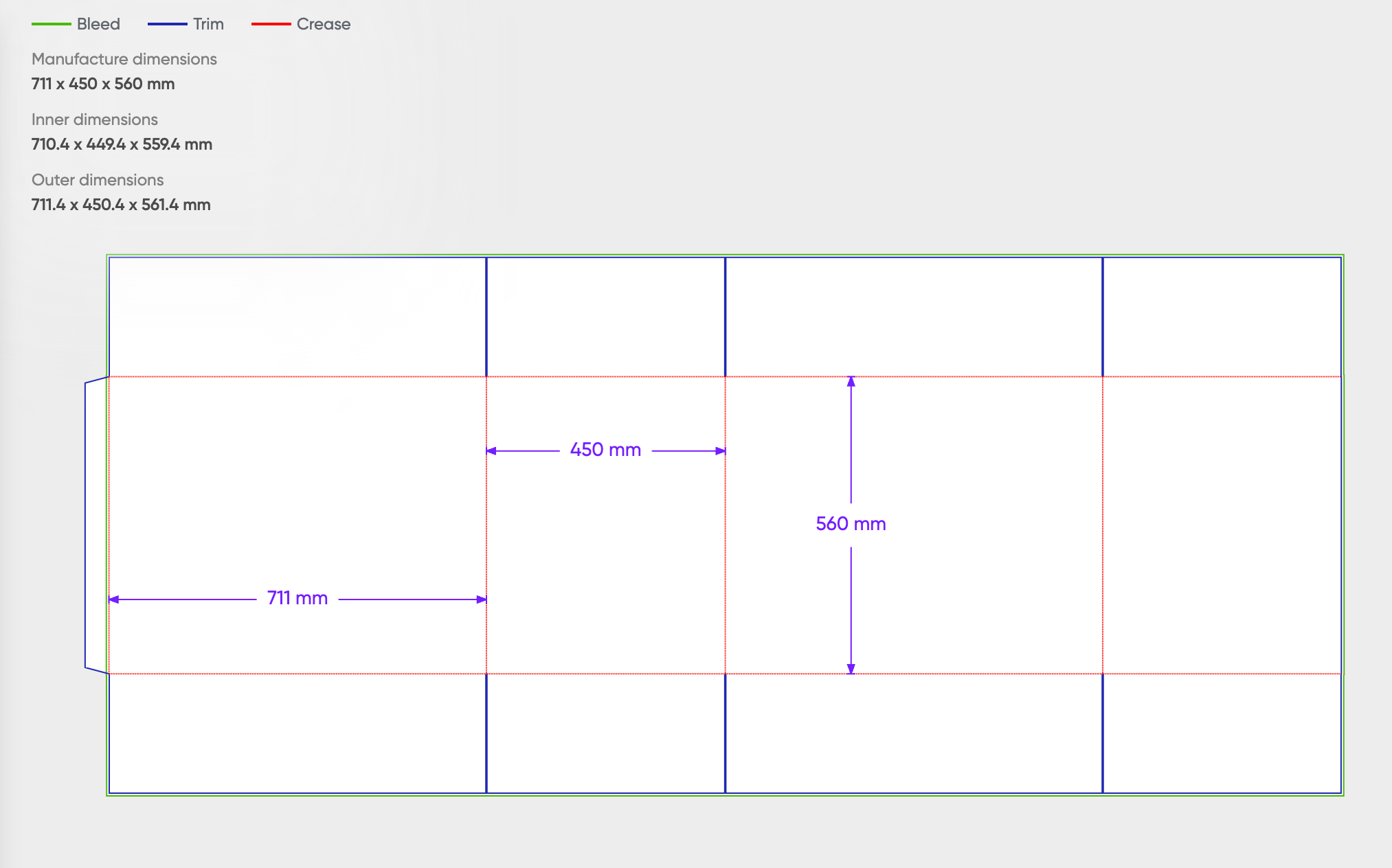Click the Inner dimensions heading
This screenshot has width=1392, height=868.
pos(95,119)
